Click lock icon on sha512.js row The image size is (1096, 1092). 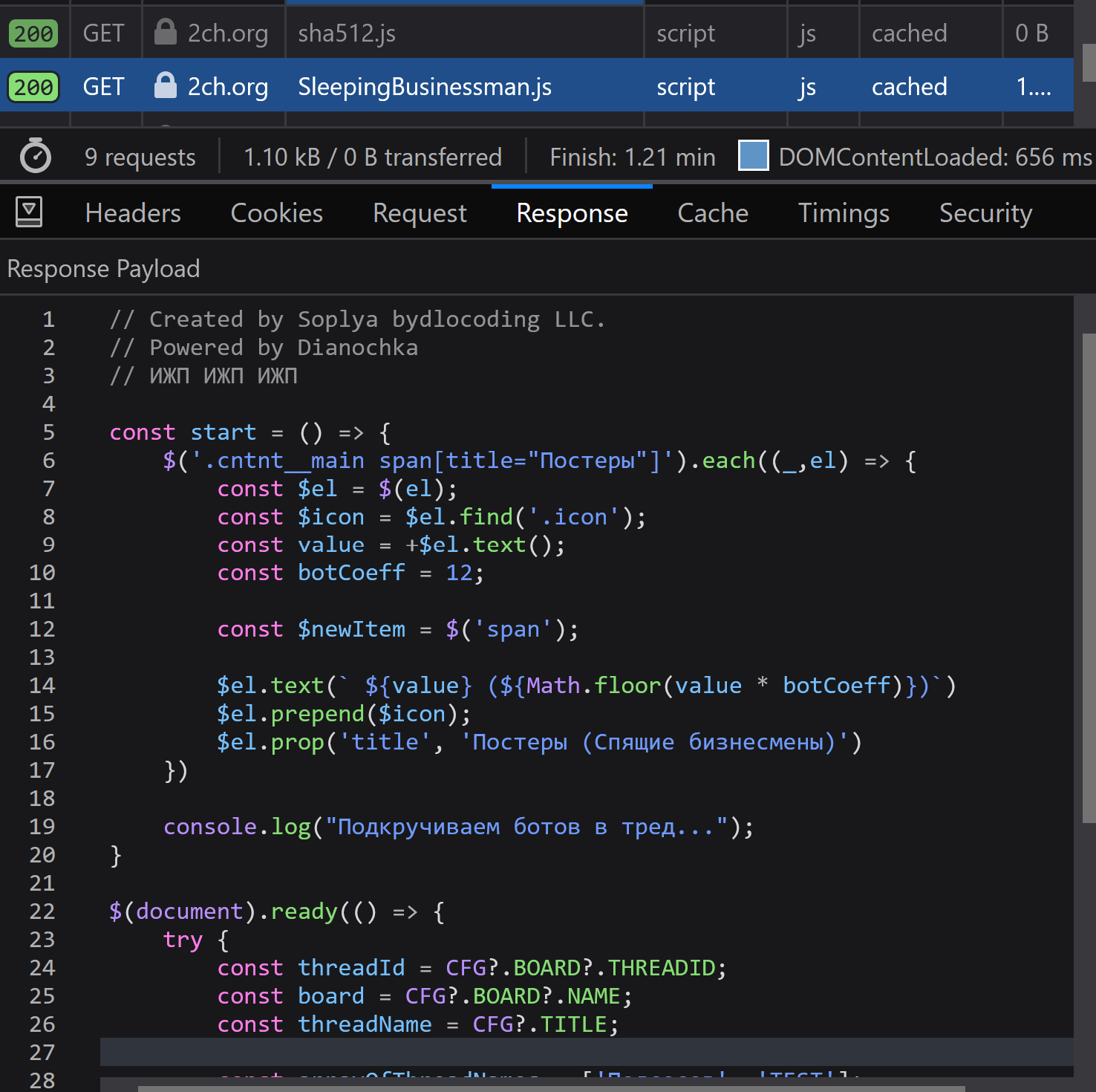(x=165, y=33)
